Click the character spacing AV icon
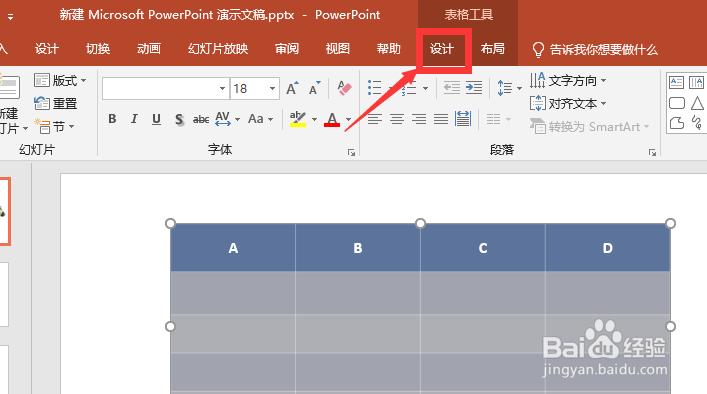 (223, 119)
